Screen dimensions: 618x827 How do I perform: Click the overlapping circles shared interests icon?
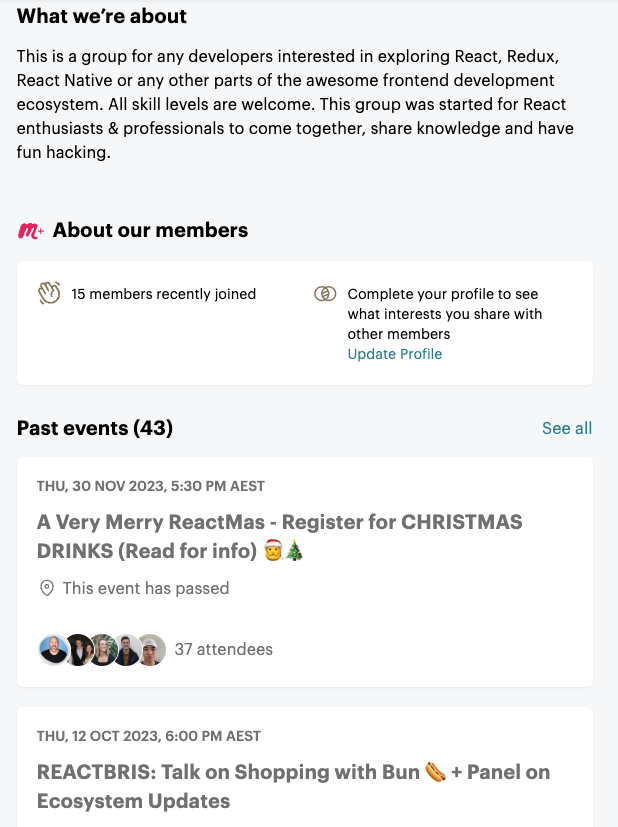click(324, 294)
